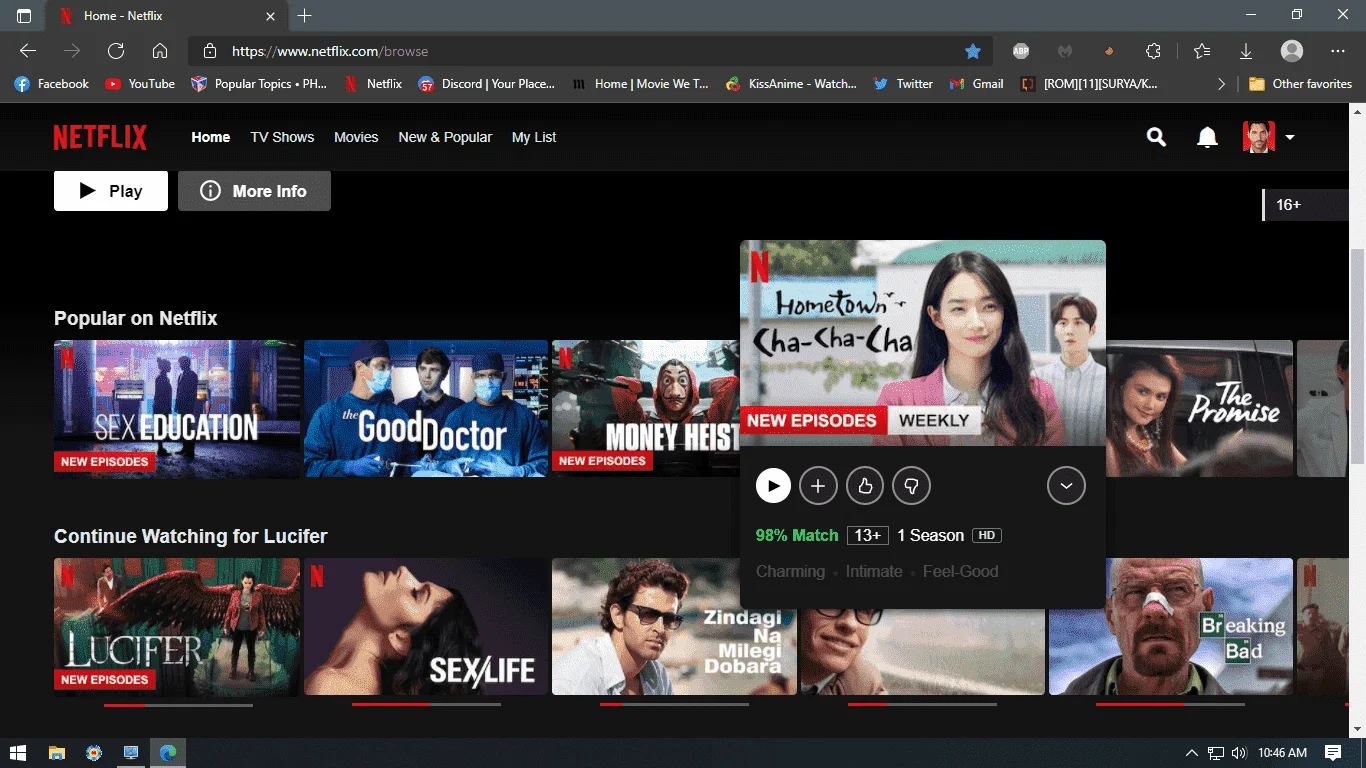
Task: Click the Lucifer progress bar
Action: point(178,705)
